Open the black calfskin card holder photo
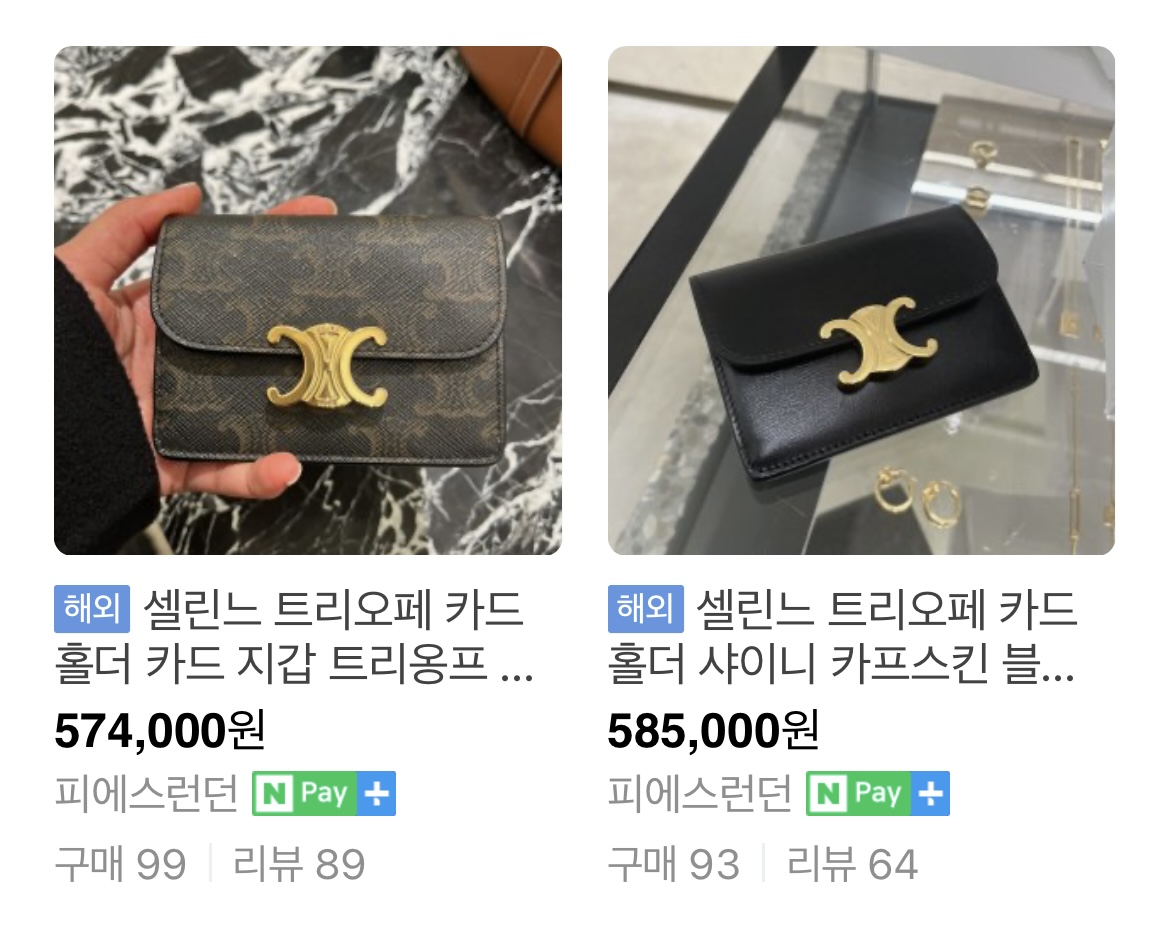Image resolution: width=1170 pixels, height=947 pixels. point(861,300)
